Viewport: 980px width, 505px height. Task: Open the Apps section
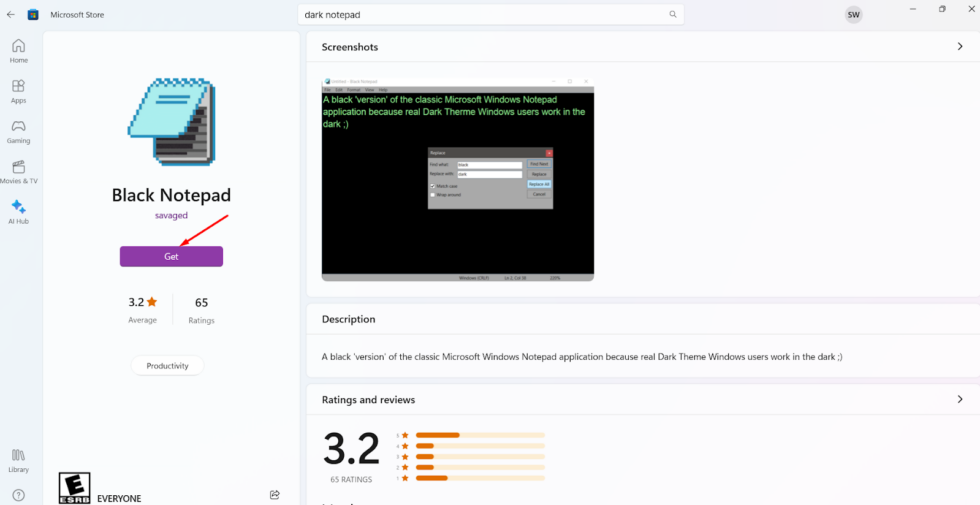point(19,91)
